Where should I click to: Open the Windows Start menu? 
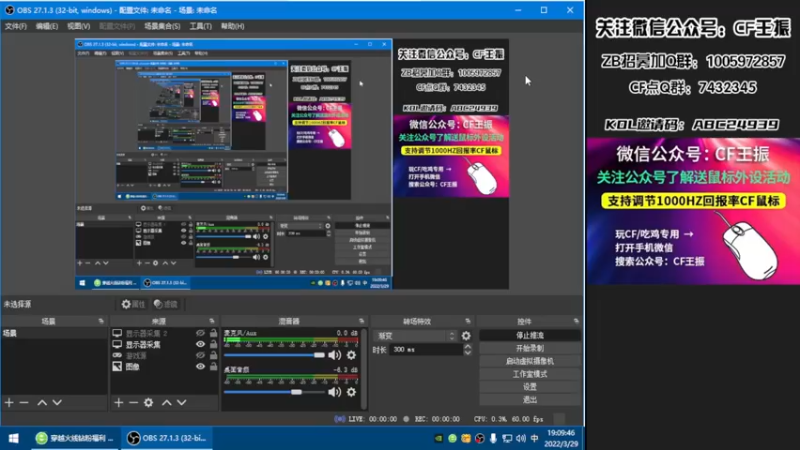click(14, 438)
